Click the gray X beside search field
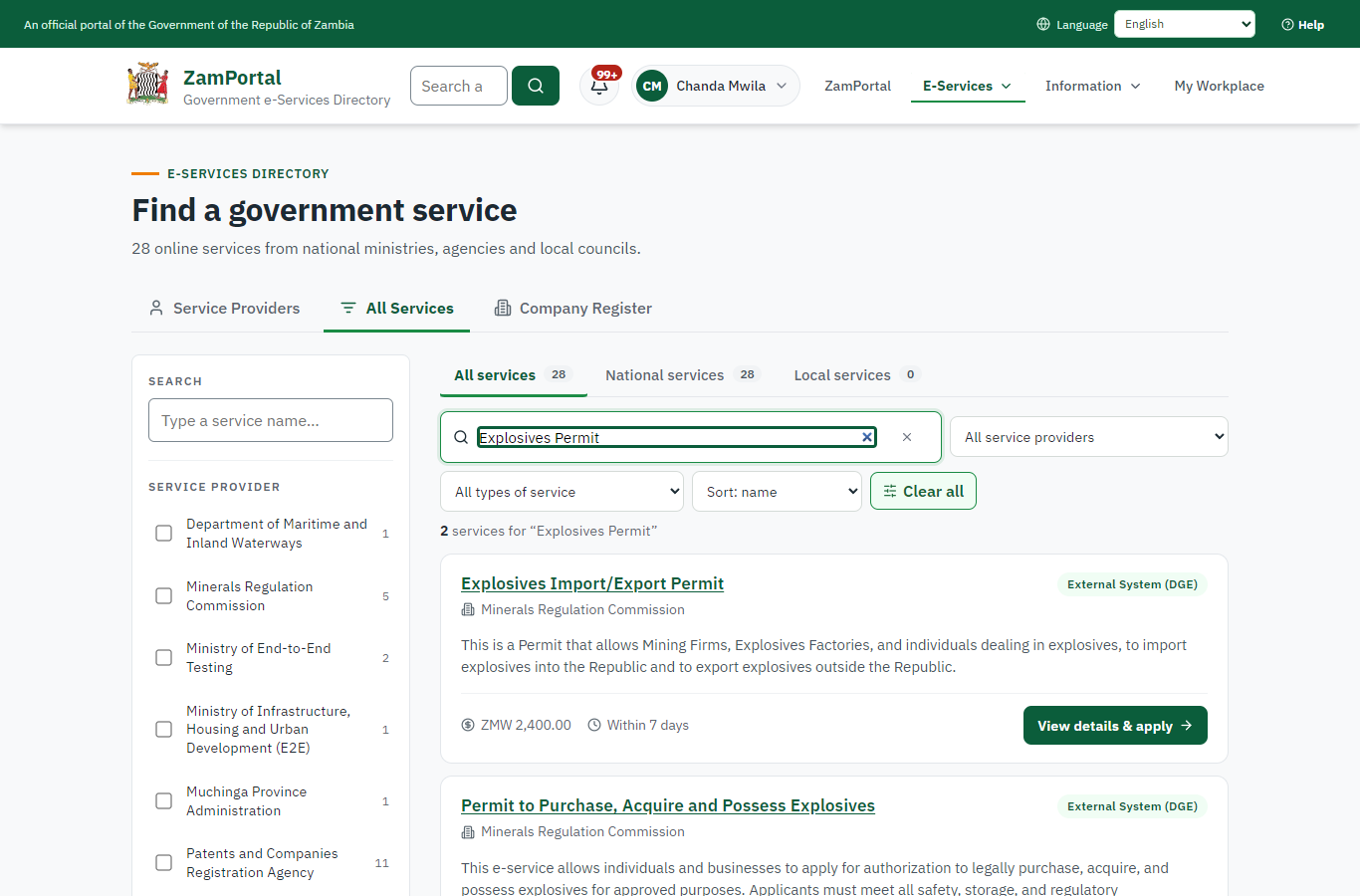This screenshot has width=1360, height=896. 907,437
